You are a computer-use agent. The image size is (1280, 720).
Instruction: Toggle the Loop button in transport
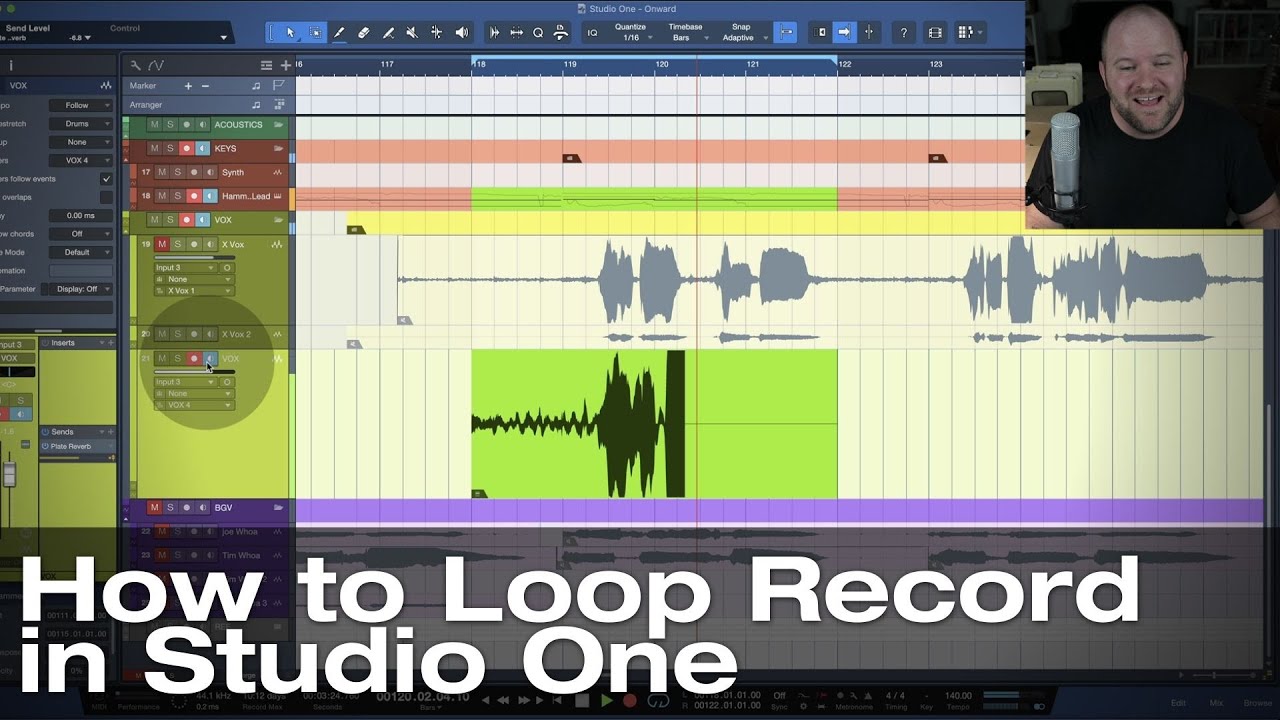click(x=657, y=701)
